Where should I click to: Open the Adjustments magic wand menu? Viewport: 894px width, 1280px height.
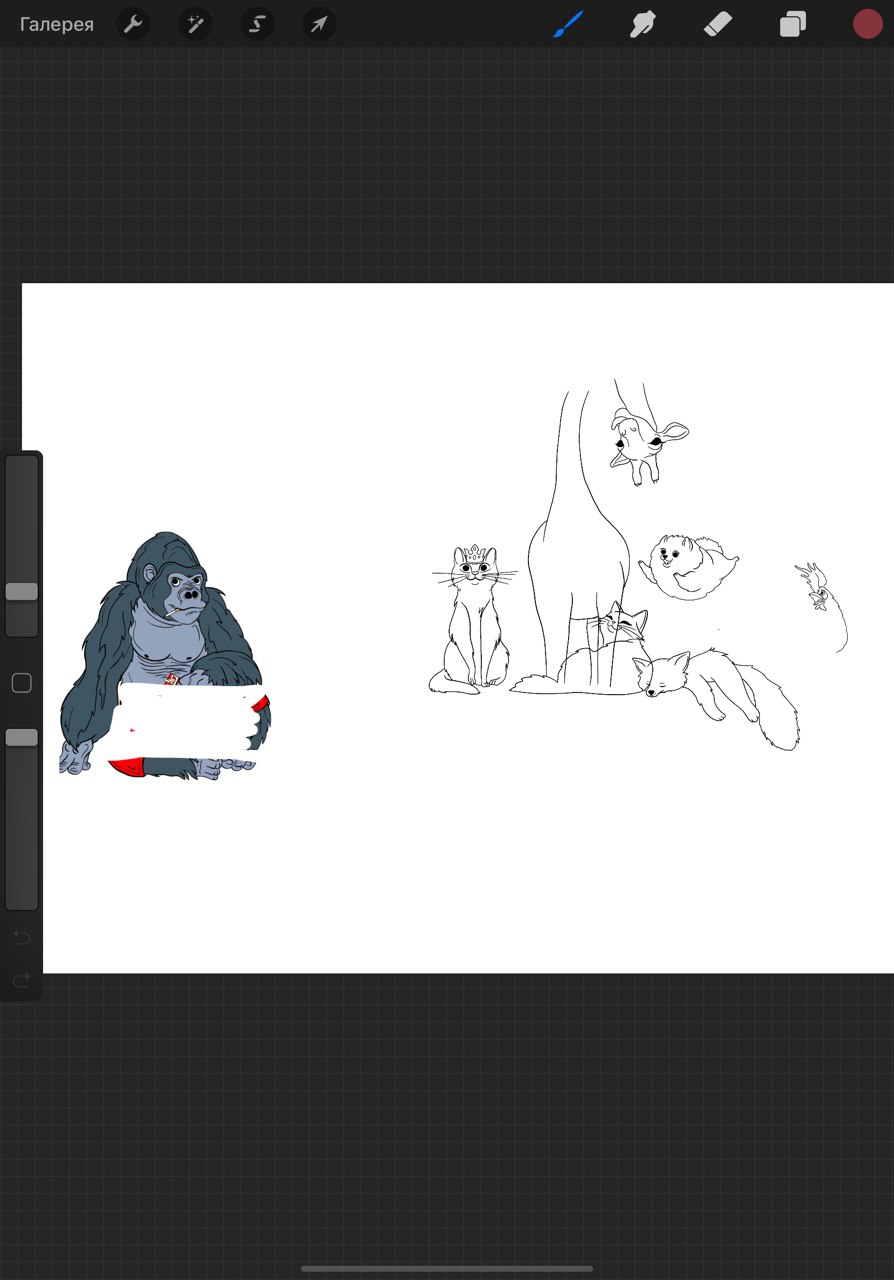point(195,24)
